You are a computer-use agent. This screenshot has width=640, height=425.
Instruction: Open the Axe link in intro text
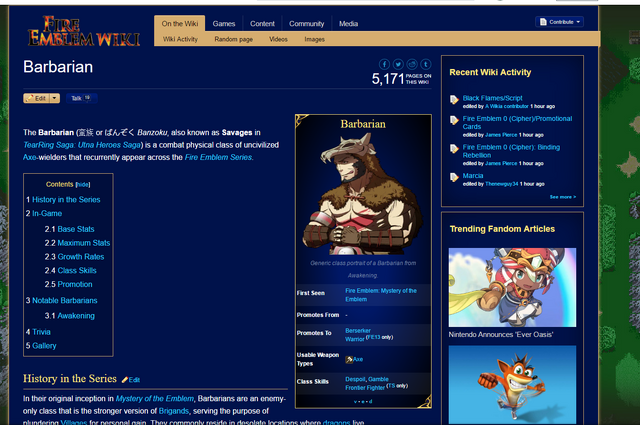coord(30,157)
